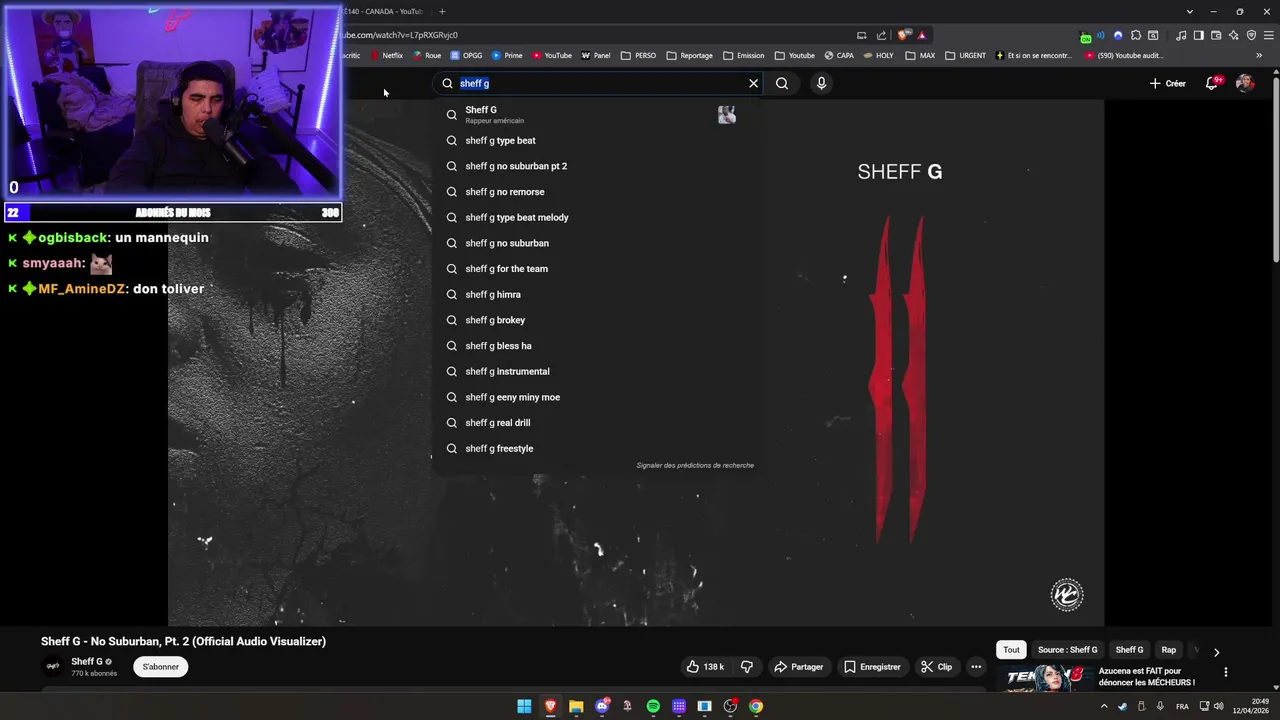Open the Reportage bookmarks folder
This screenshot has width=1280, height=720.
pos(690,56)
